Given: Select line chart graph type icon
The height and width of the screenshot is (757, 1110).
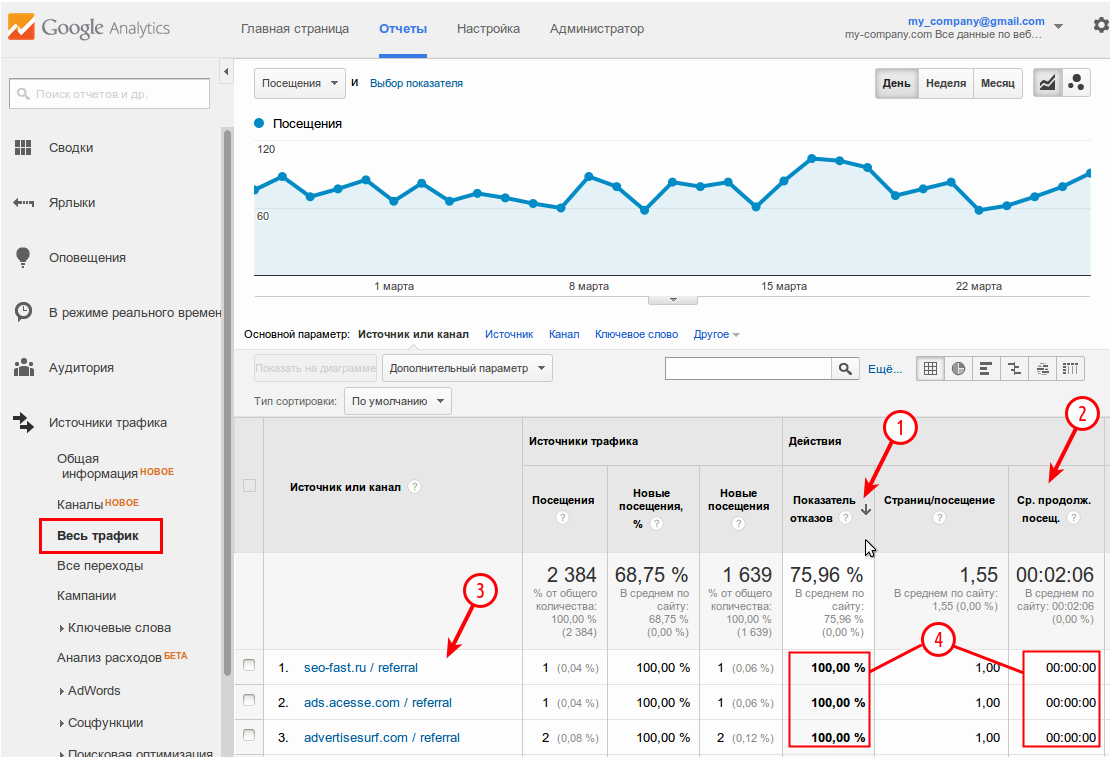Looking at the screenshot, I should point(1048,83).
